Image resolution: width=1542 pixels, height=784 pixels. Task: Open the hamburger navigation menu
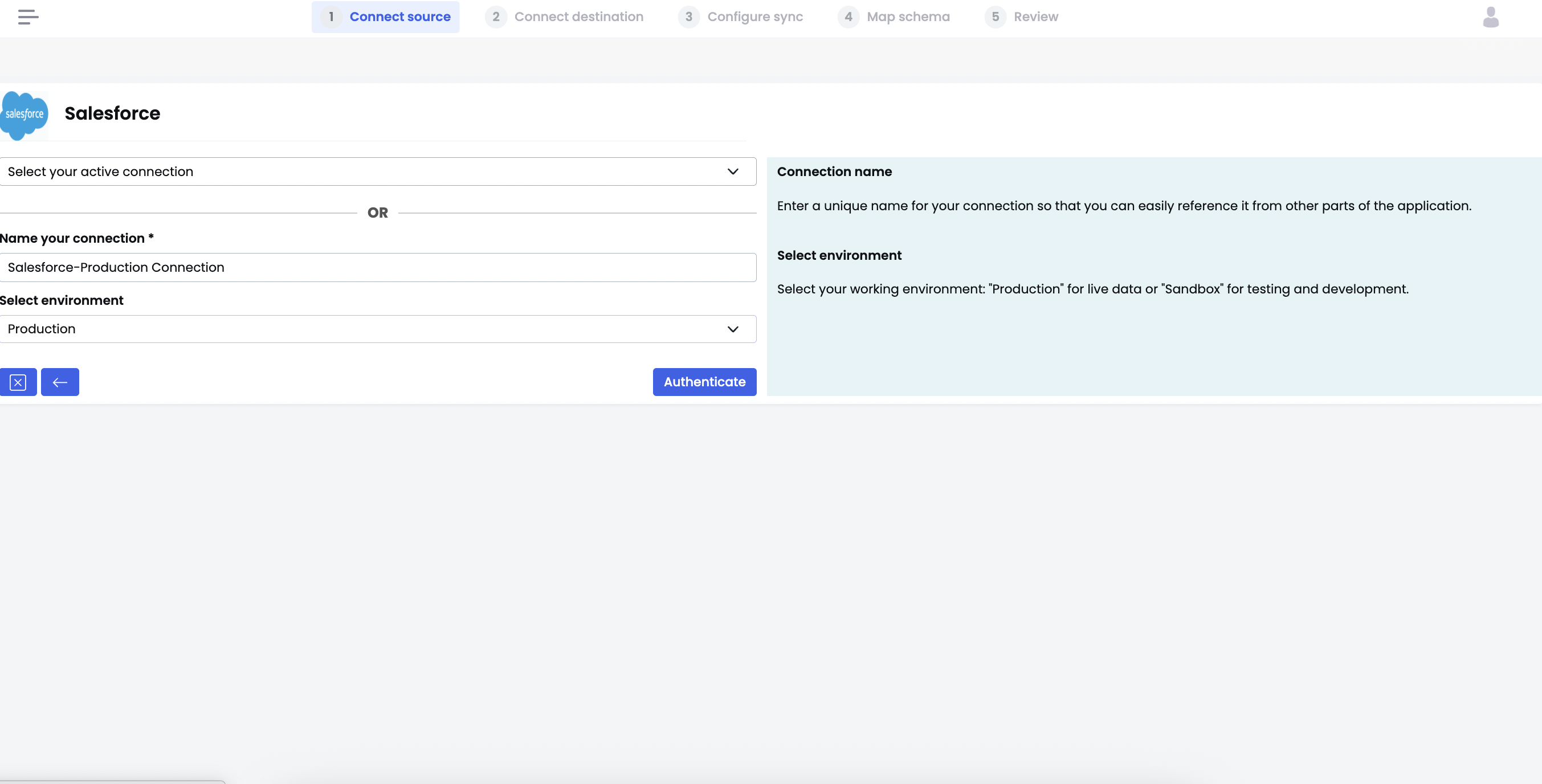click(28, 17)
